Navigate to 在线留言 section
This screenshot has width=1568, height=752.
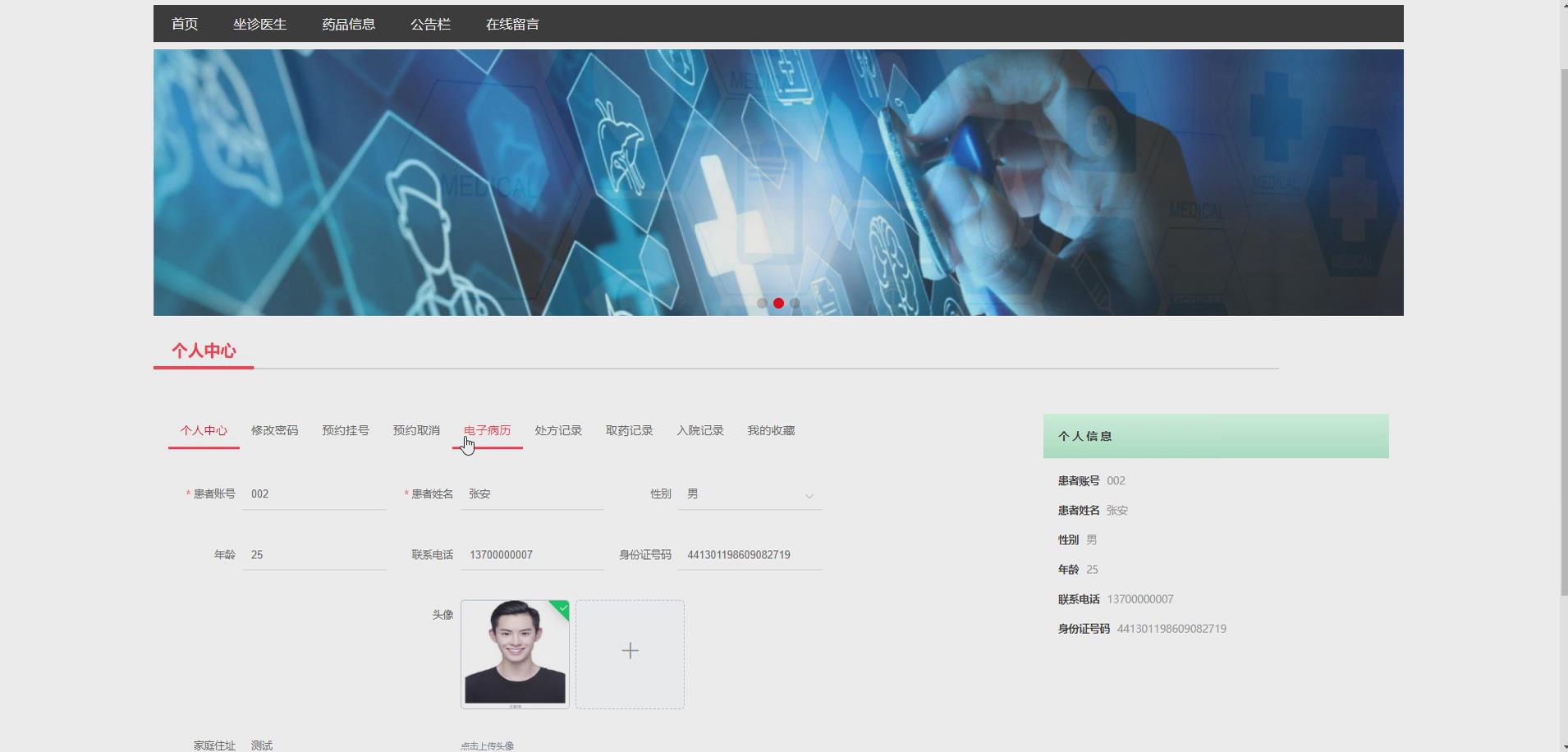(512, 24)
